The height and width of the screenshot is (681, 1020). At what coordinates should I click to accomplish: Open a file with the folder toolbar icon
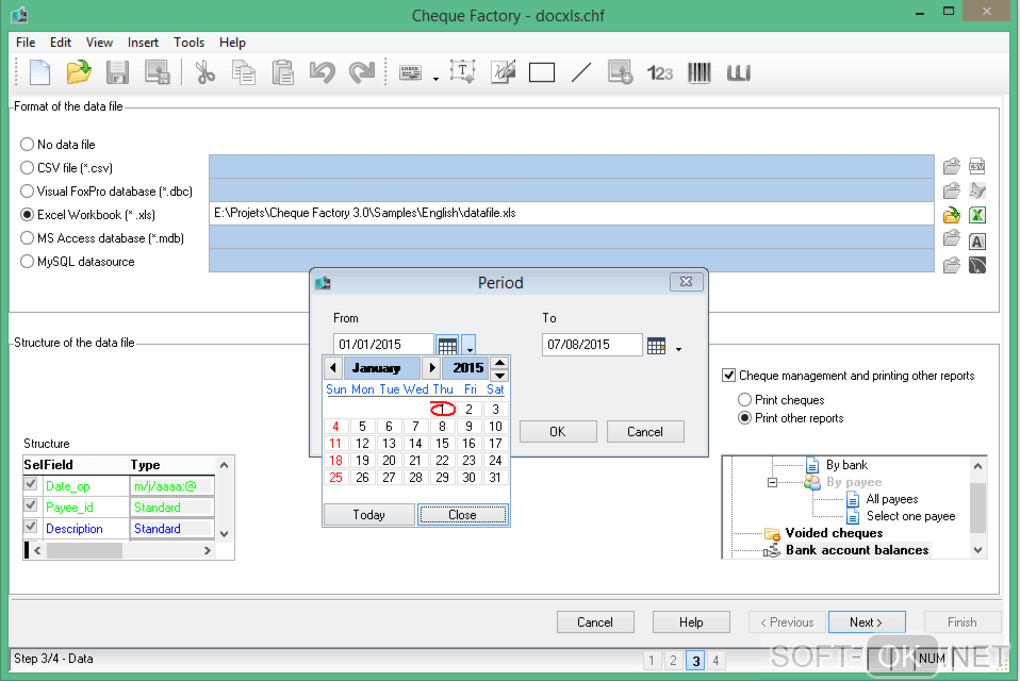(x=79, y=72)
